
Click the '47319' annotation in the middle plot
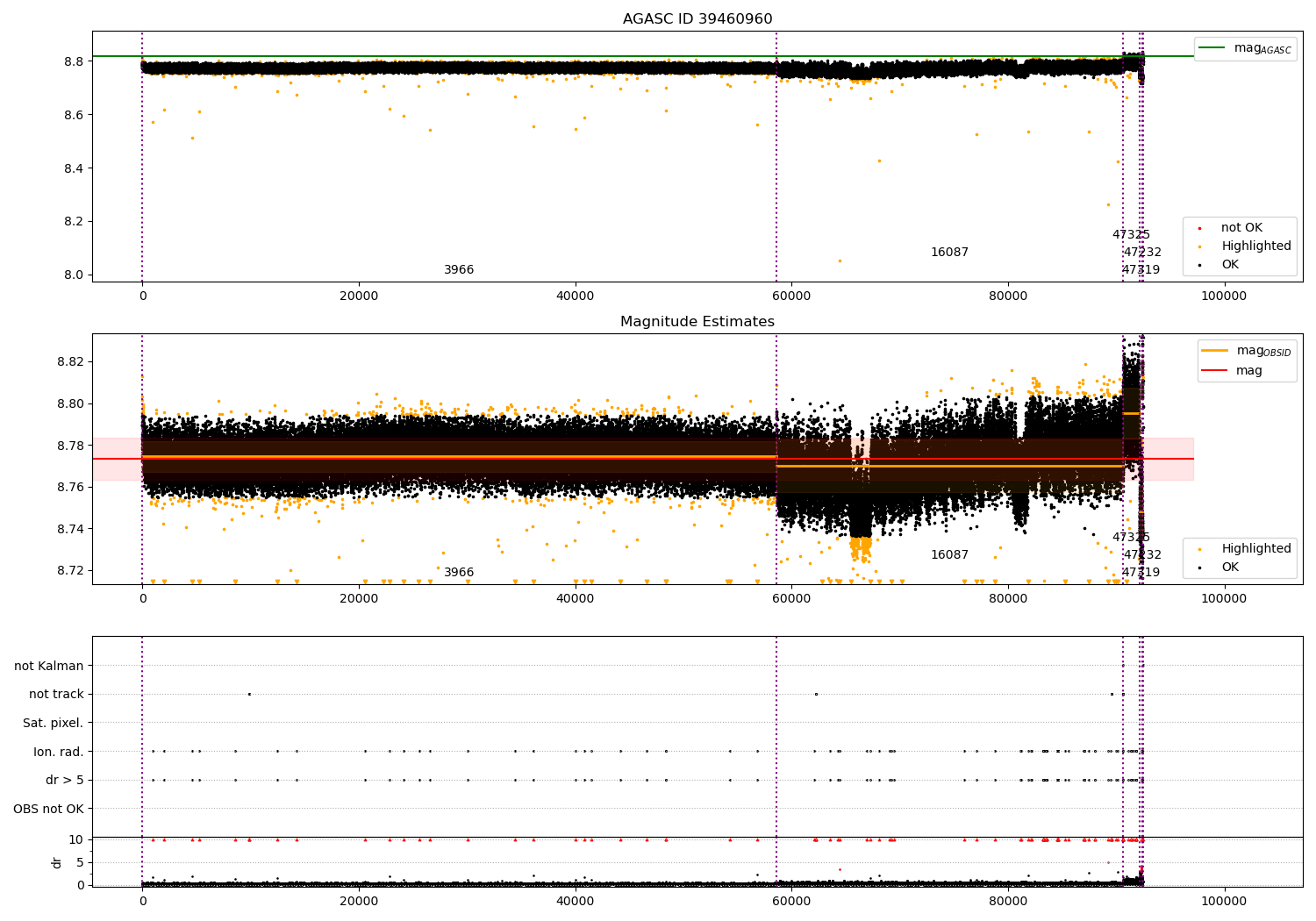coord(1141,573)
